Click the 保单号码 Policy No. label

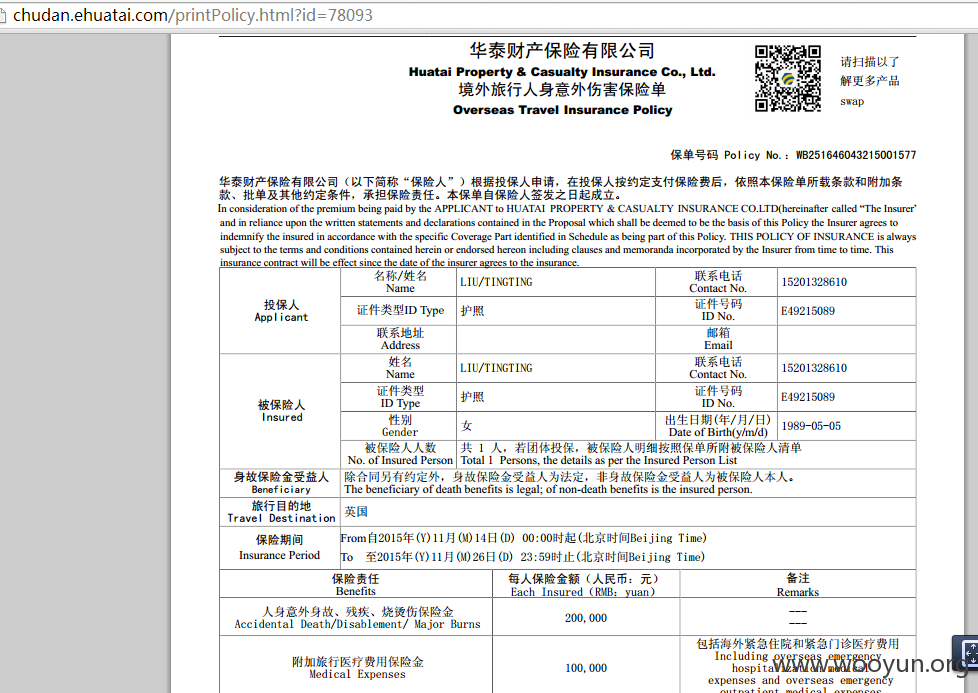click(x=729, y=155)
